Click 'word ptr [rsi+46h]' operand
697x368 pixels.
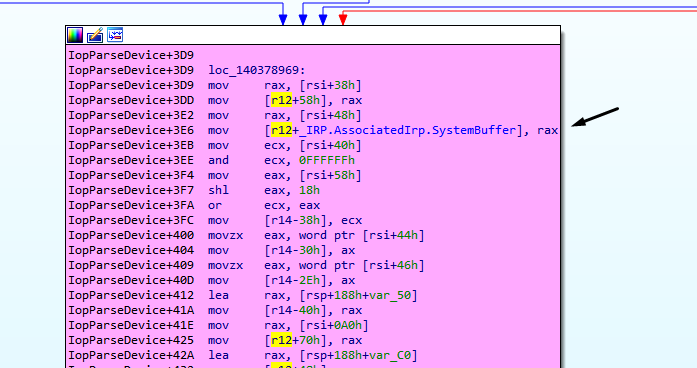click(x=361, y=265)
